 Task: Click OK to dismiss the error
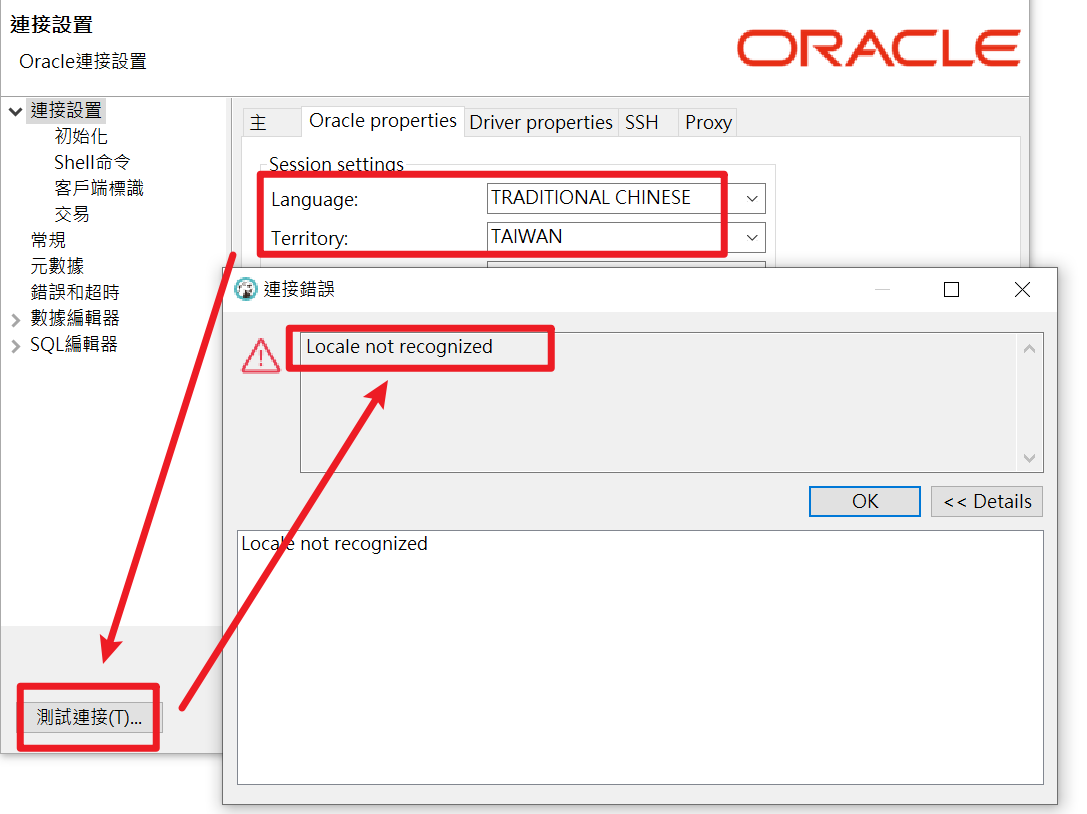coord(864,501)
